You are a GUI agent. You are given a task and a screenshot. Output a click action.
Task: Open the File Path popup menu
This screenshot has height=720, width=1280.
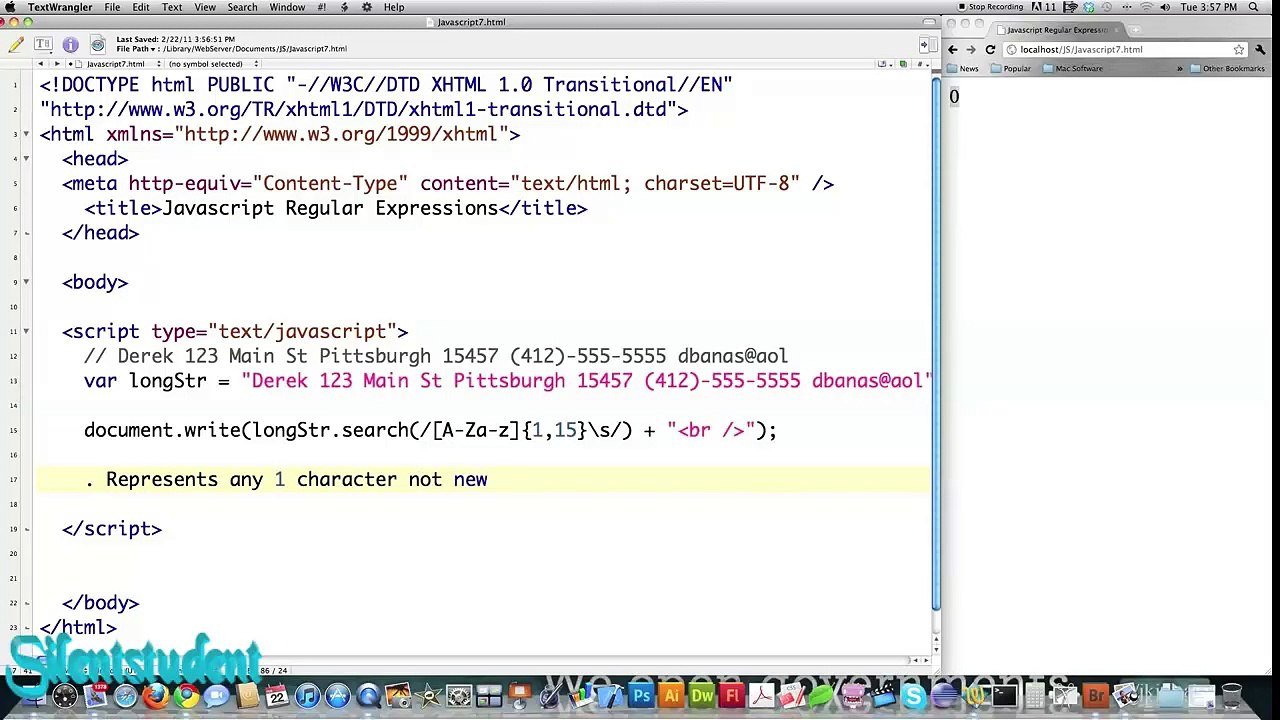pos(136,49)
